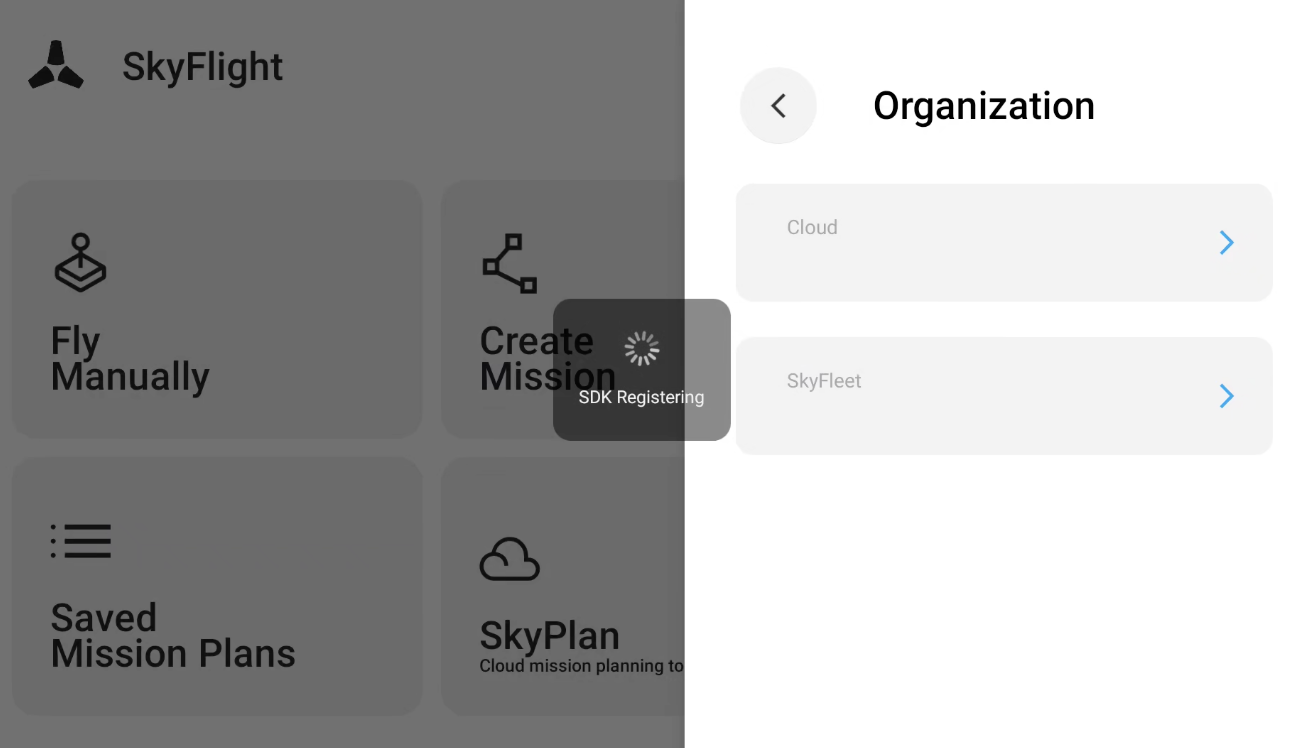
Task: Click the back arrow beside Organization
Action: [778, 105]
